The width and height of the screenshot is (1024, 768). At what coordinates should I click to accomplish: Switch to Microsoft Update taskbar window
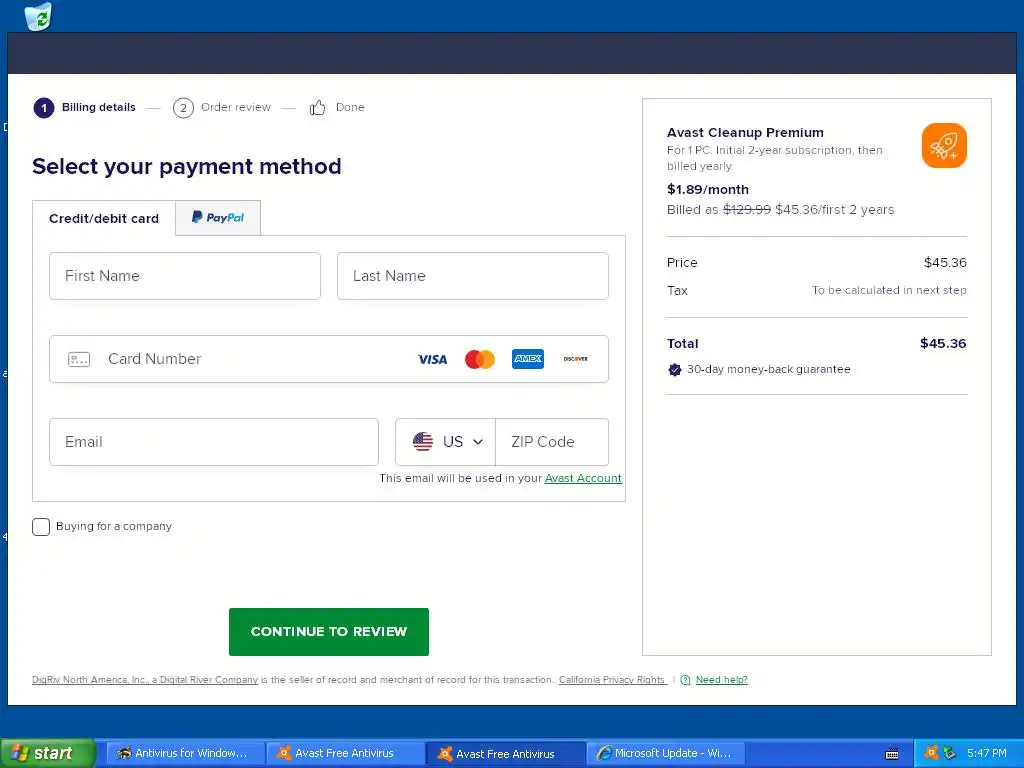(x=666, y=753)
